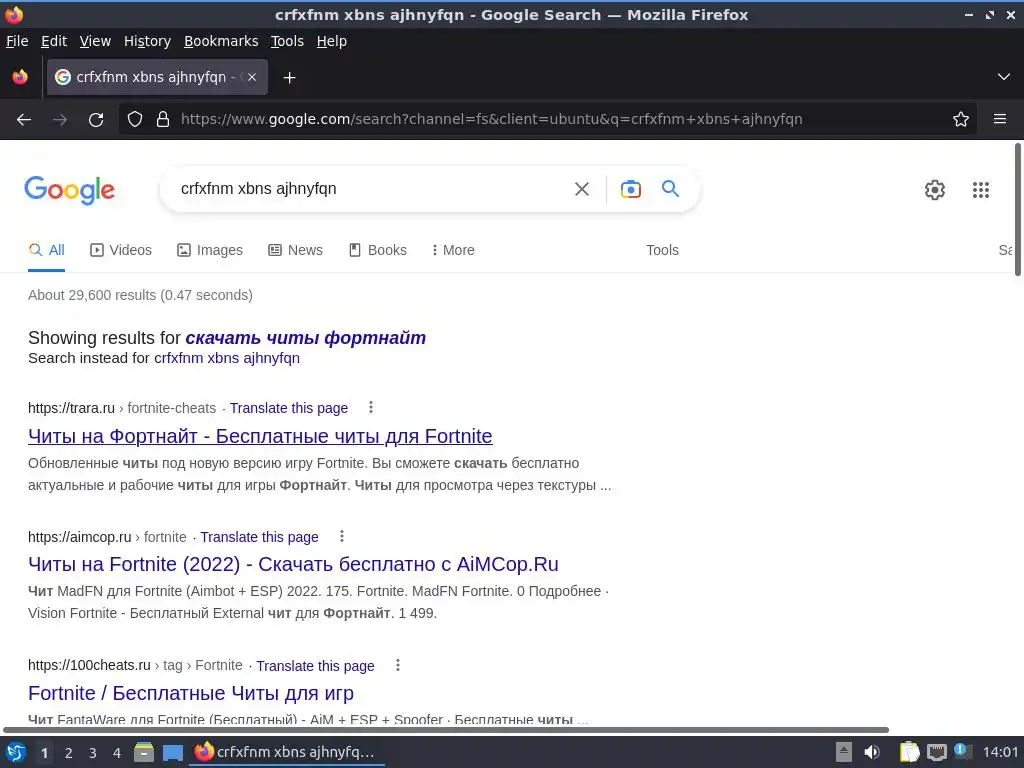Translate the trara.ru result page
The height and width of the screenshot is (768, 1024).
289,408
